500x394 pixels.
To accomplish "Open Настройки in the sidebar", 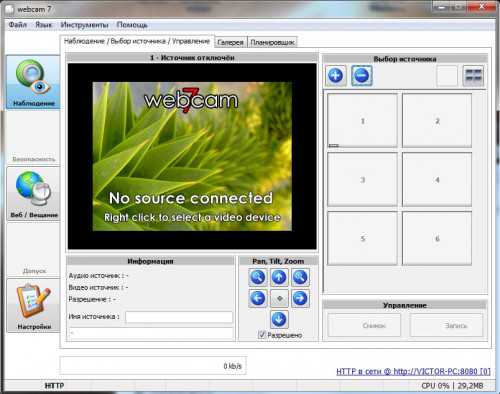I will (x=34, y=306).
